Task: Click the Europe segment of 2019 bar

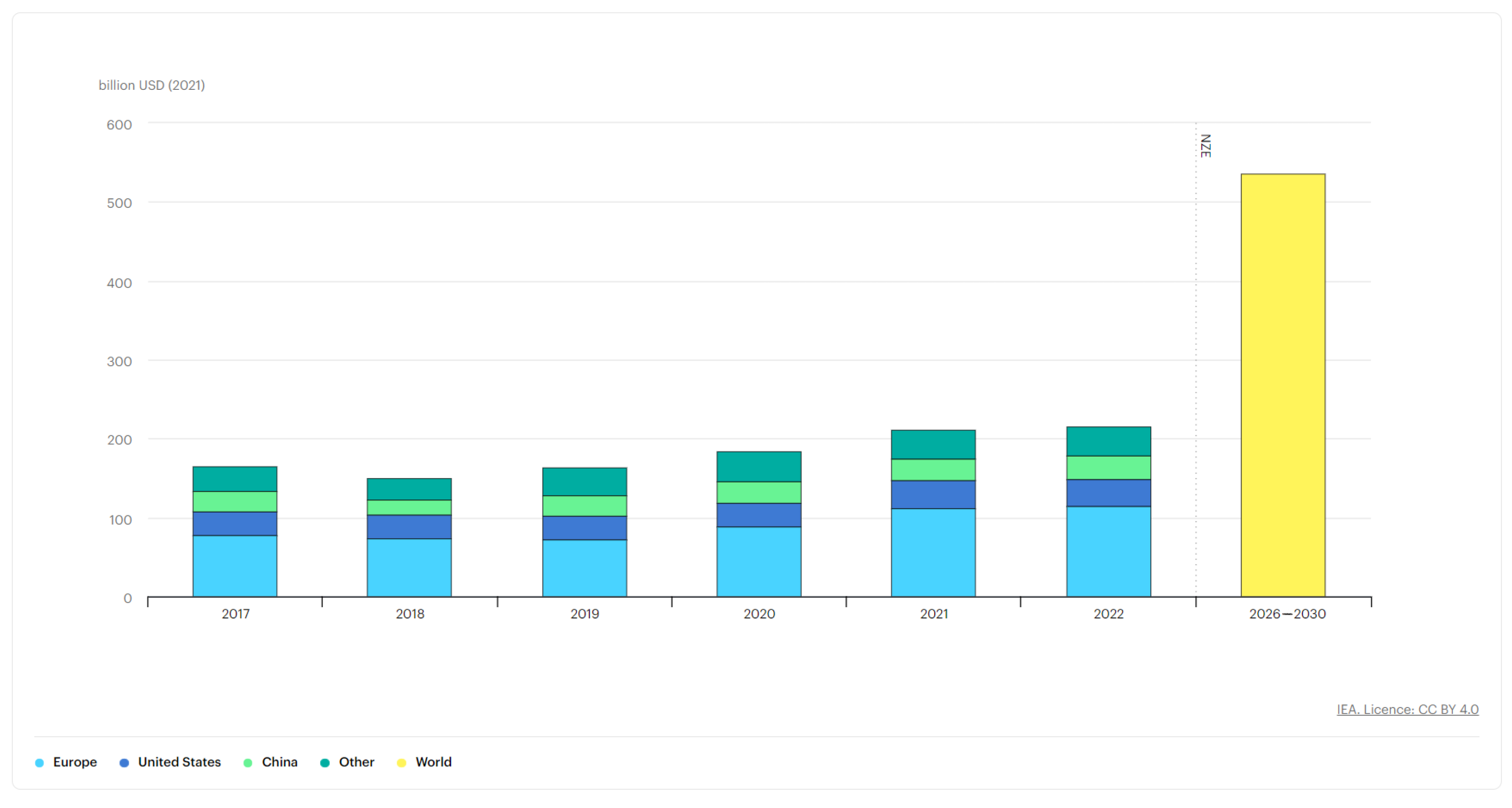Action: (x=584, y=568)
